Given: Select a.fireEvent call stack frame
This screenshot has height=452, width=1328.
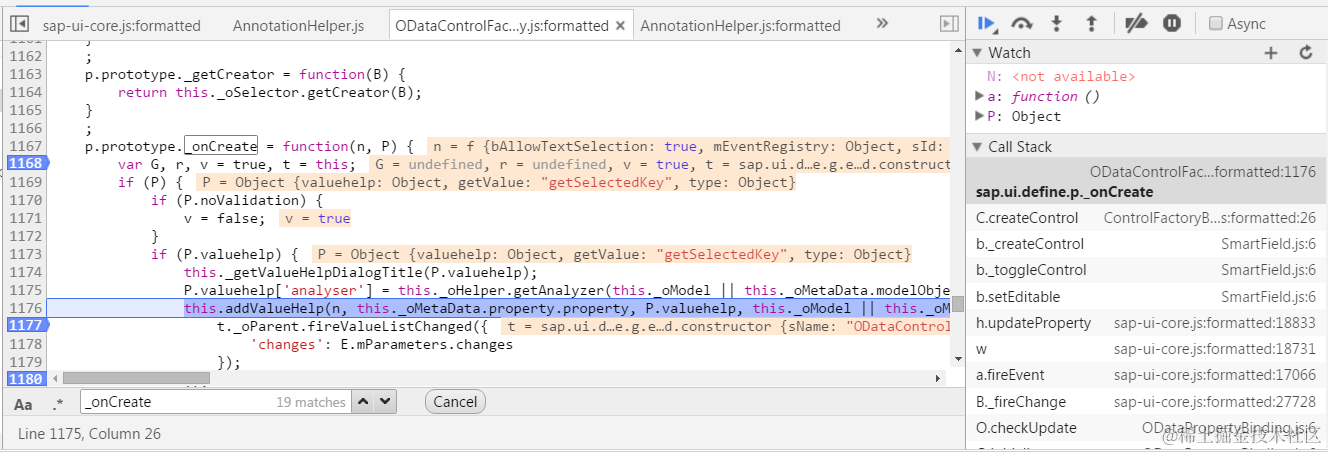Looking at the screenshot, I should [x=1146, y=375].
